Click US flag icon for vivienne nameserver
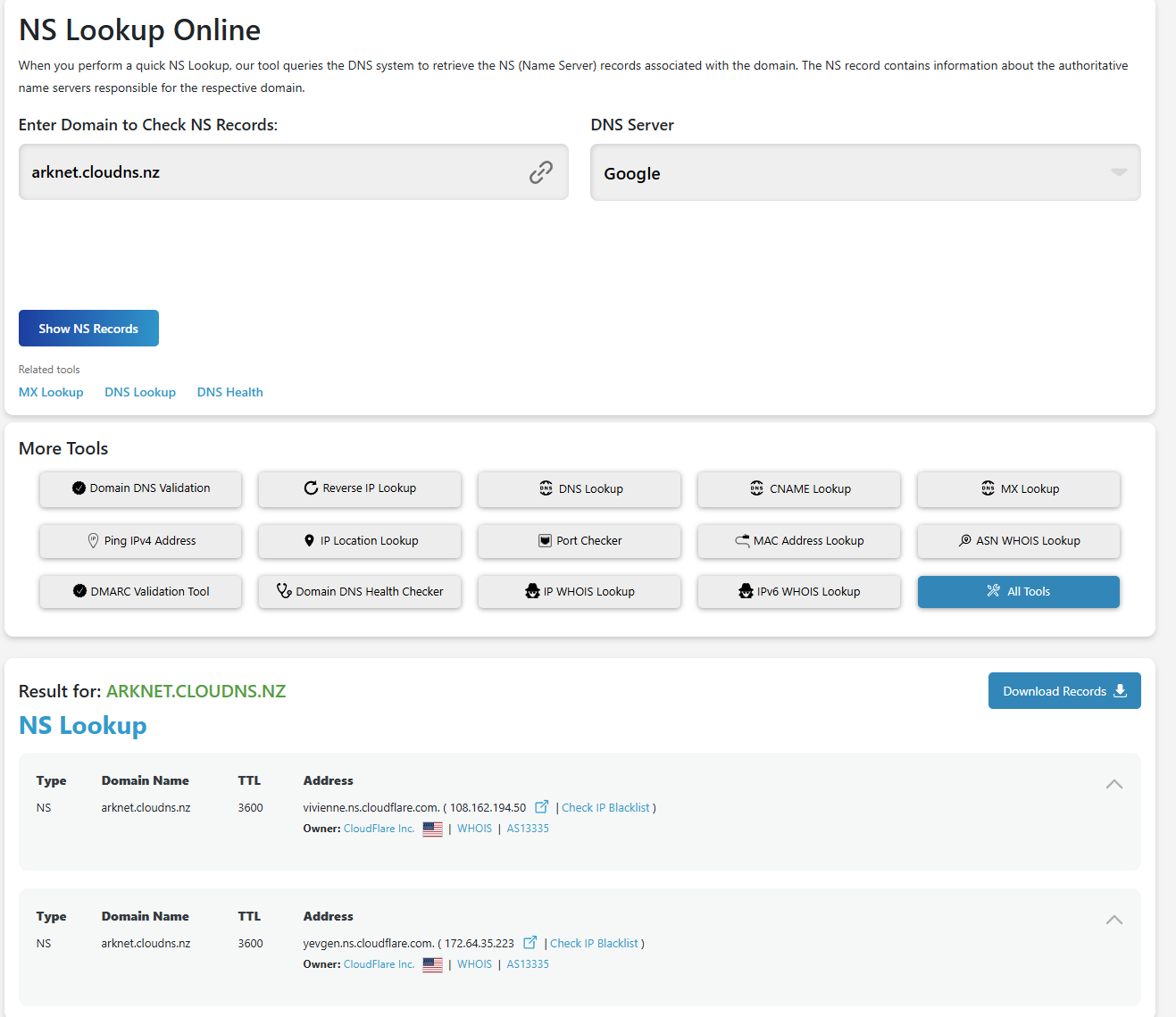1176x1017 pixels. (432, 829)
